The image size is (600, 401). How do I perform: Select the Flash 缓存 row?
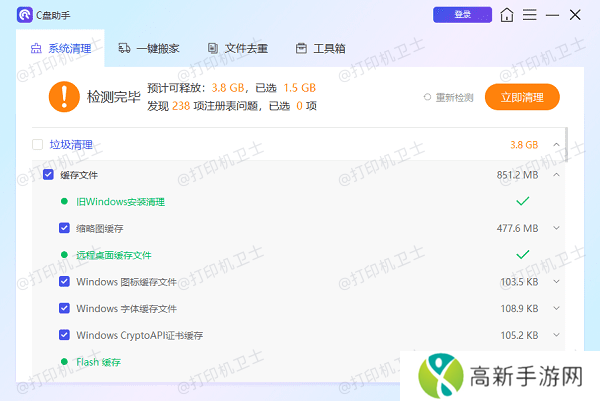216,362
